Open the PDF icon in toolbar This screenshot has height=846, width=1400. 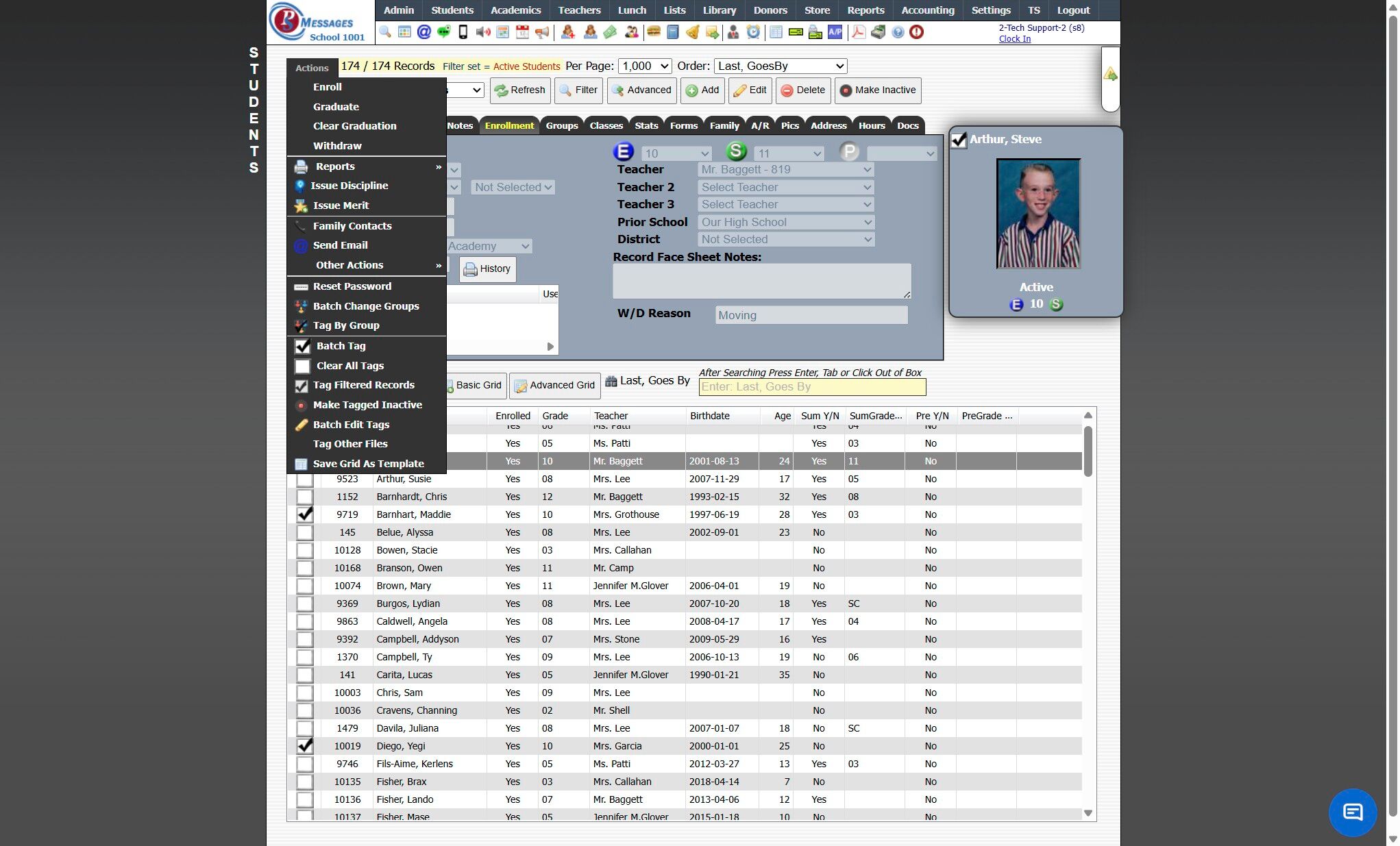pyautogui.click(x=858, y=32)
